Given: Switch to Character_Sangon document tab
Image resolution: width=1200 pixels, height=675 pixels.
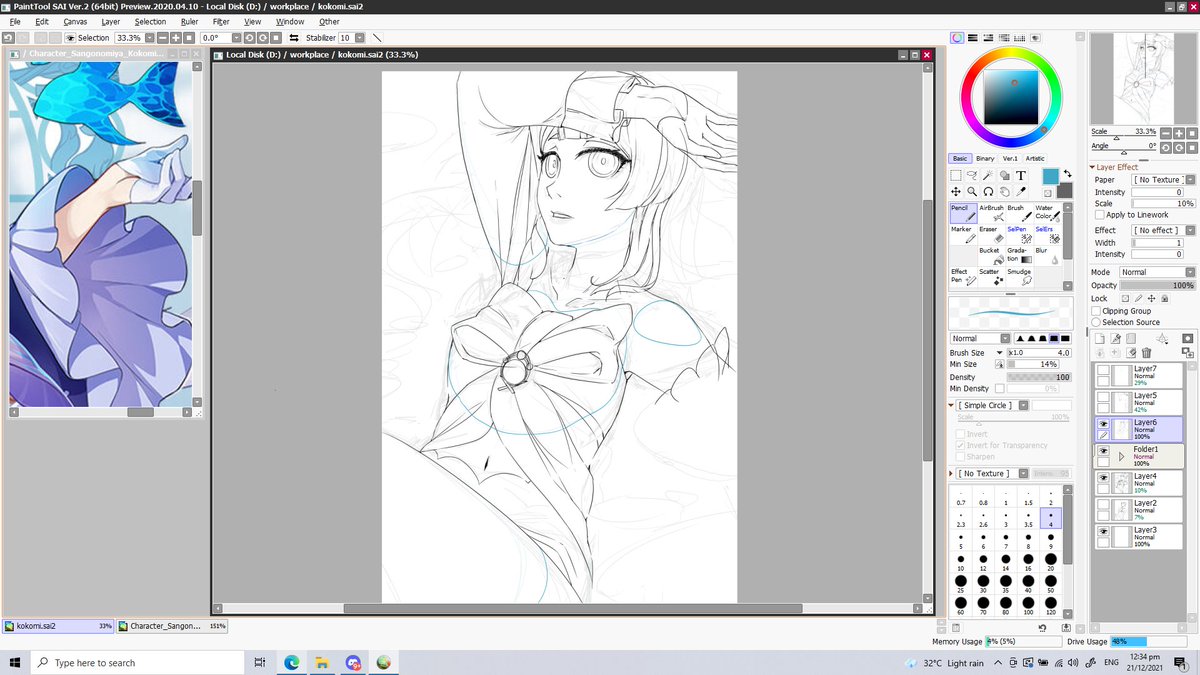Looking at the screenshot, I should pyautogui.click(x=174, y=626).
